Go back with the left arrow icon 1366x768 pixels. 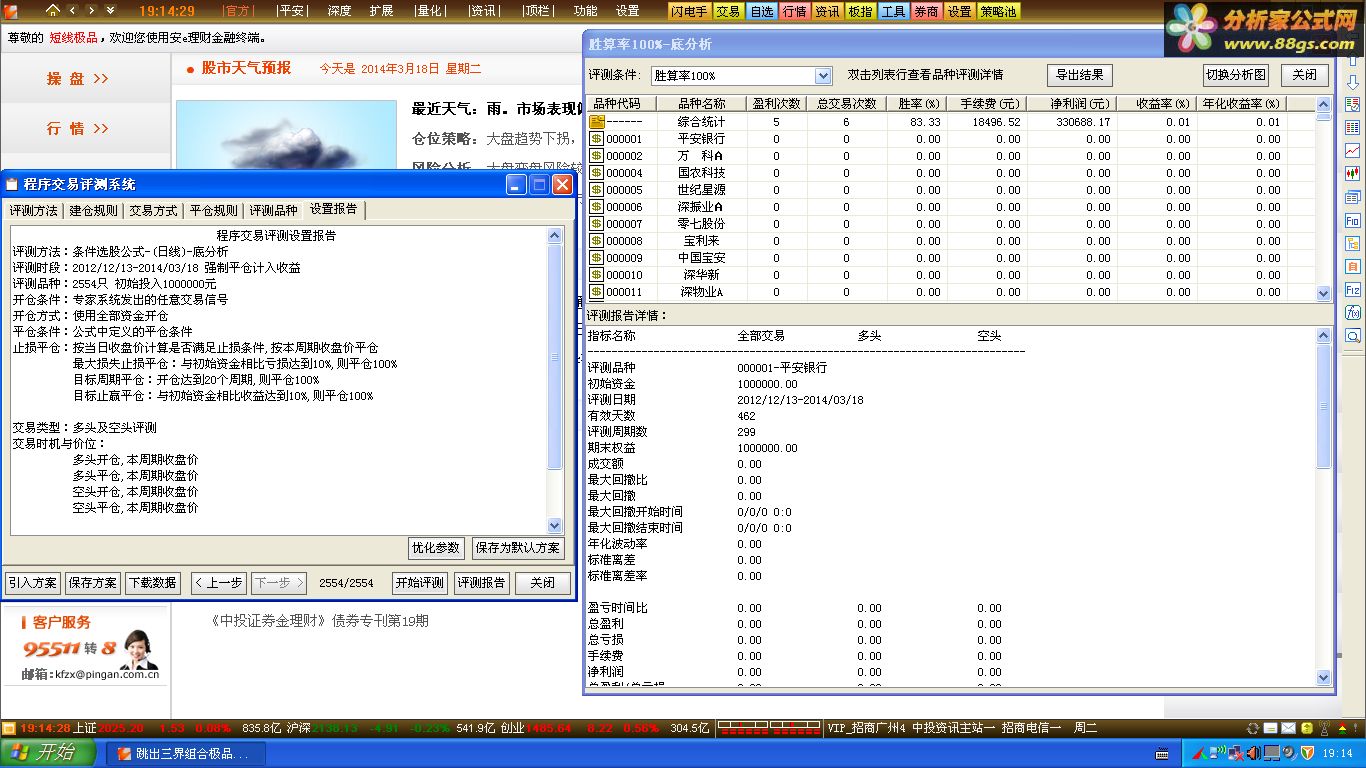point(72,11)
